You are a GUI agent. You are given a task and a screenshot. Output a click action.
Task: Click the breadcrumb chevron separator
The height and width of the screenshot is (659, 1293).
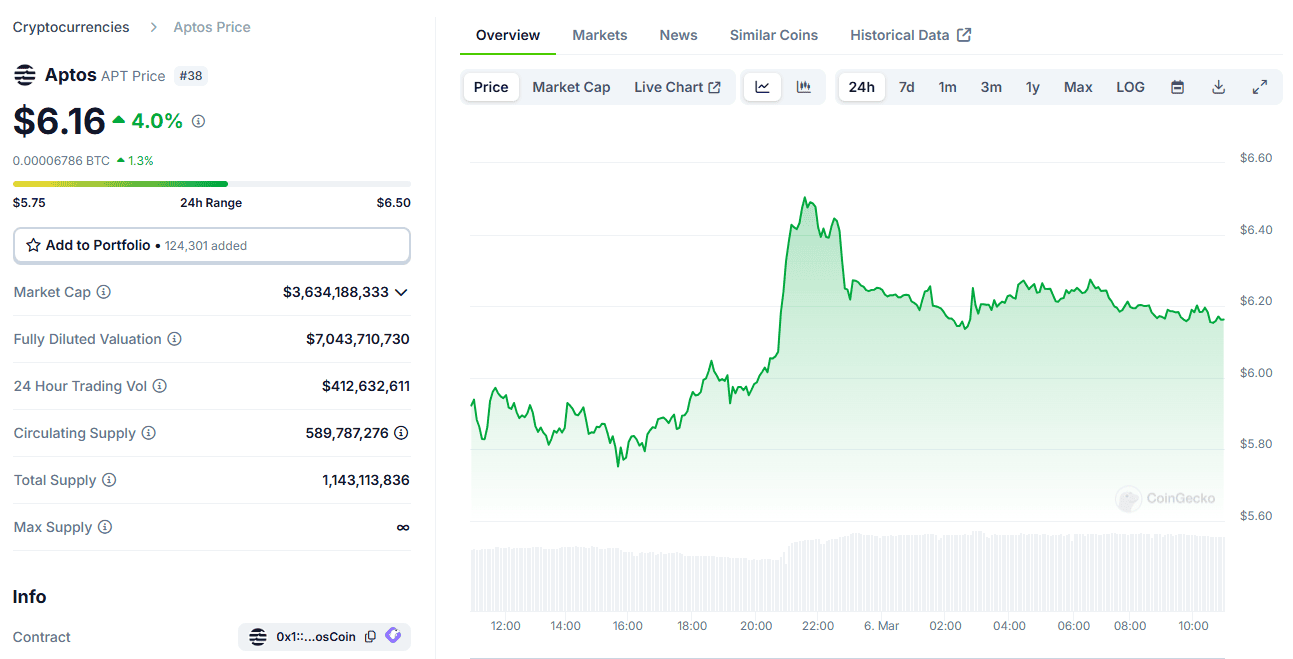click(x=153, y=27)
